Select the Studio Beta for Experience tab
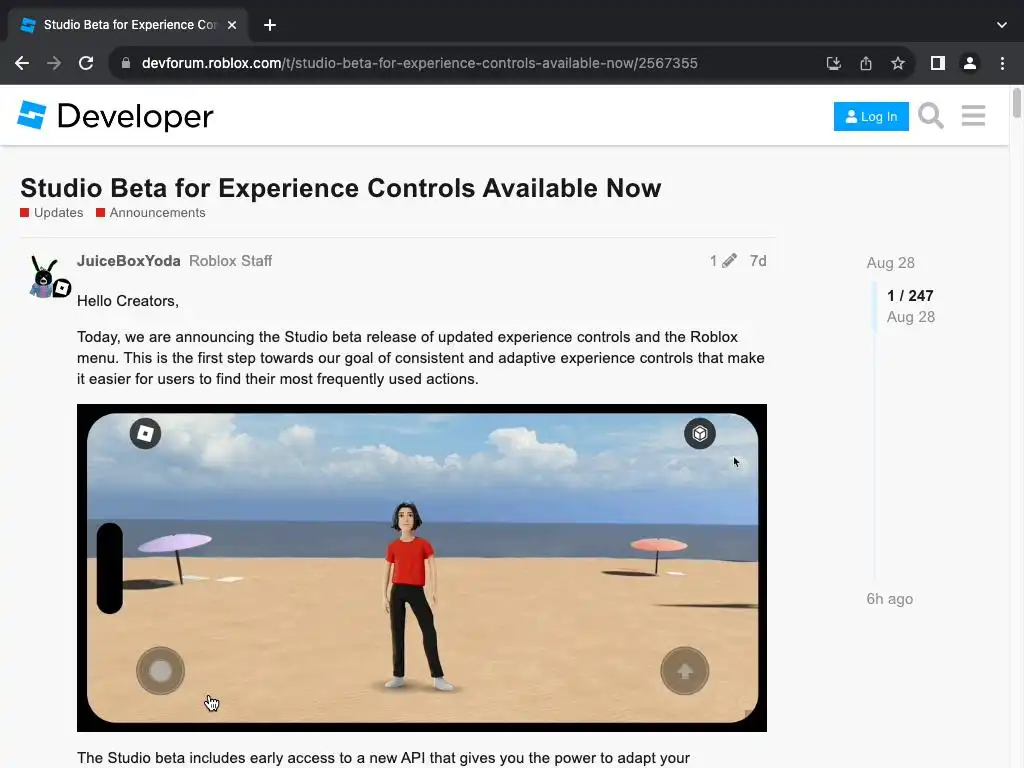1024x768 pixels. (x=128, y=25)
